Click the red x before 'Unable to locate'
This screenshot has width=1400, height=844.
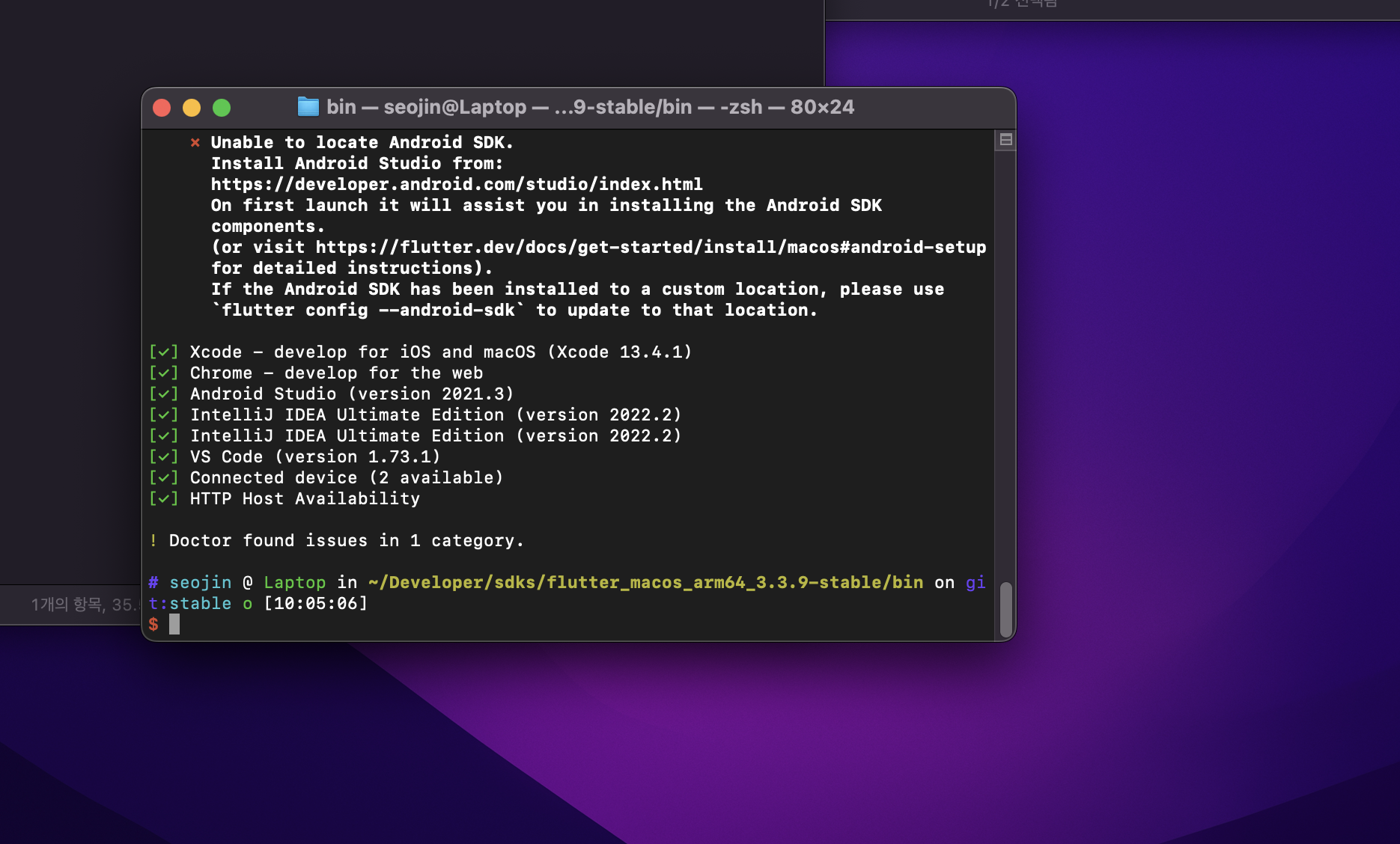tap(195, 142)
